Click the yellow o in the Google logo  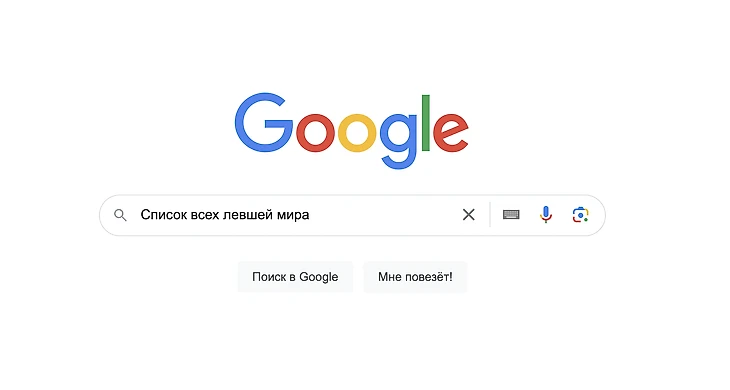tap(357, 133)
